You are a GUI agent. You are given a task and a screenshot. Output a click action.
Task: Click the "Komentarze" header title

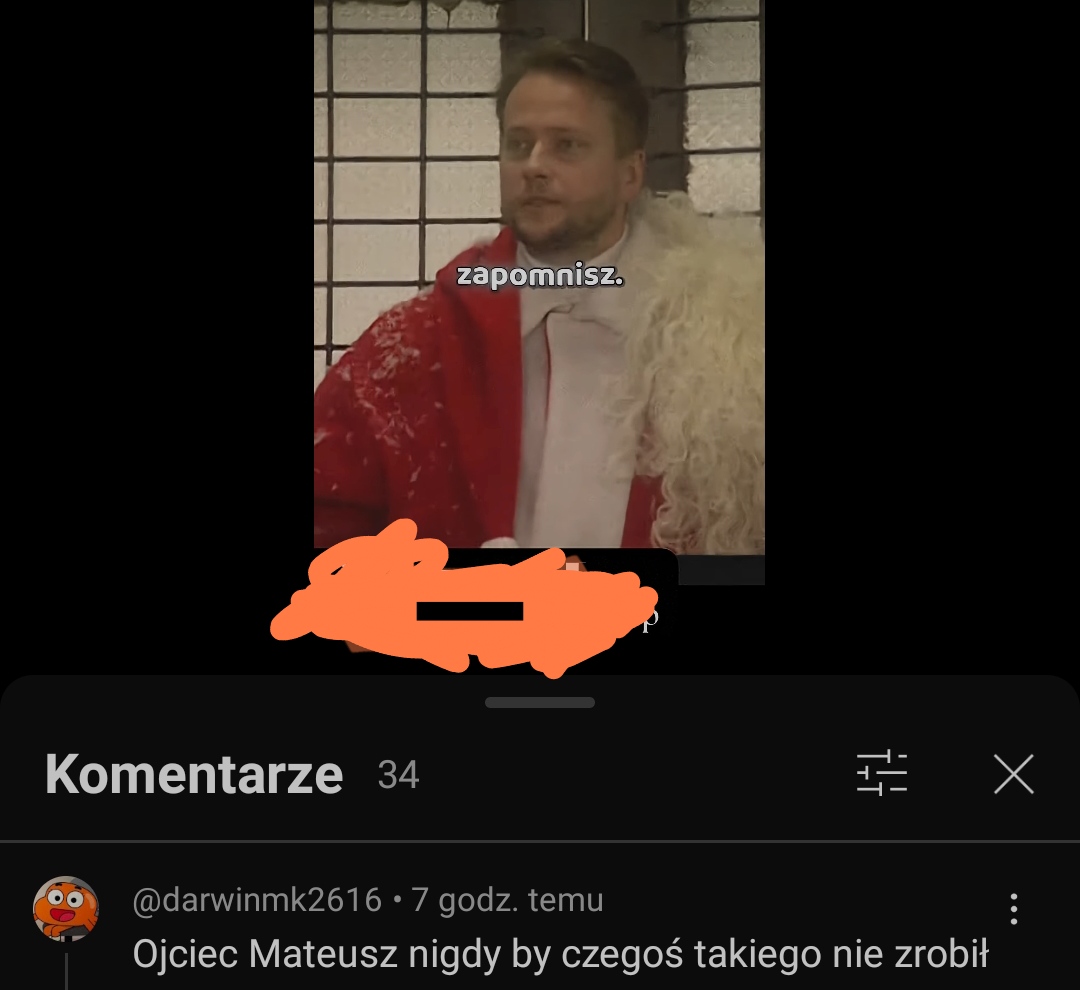click(194, 774)
